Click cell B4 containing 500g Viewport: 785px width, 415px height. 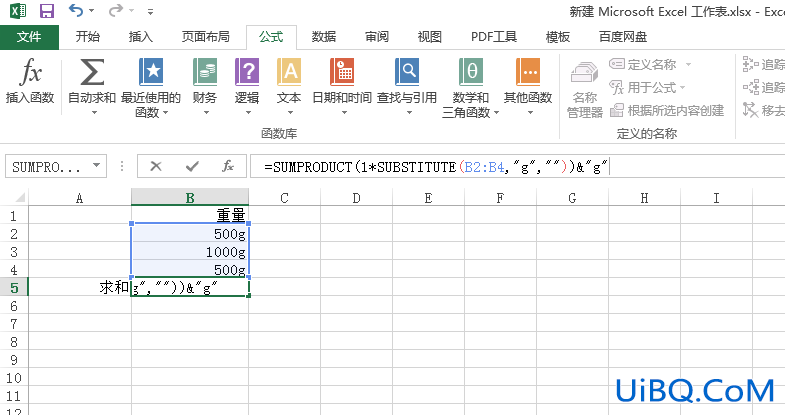190,270
